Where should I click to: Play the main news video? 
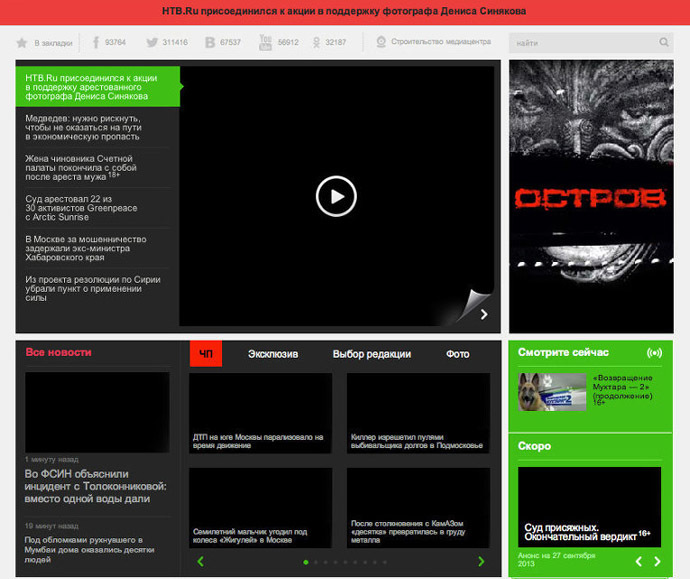tap(336, 196)
